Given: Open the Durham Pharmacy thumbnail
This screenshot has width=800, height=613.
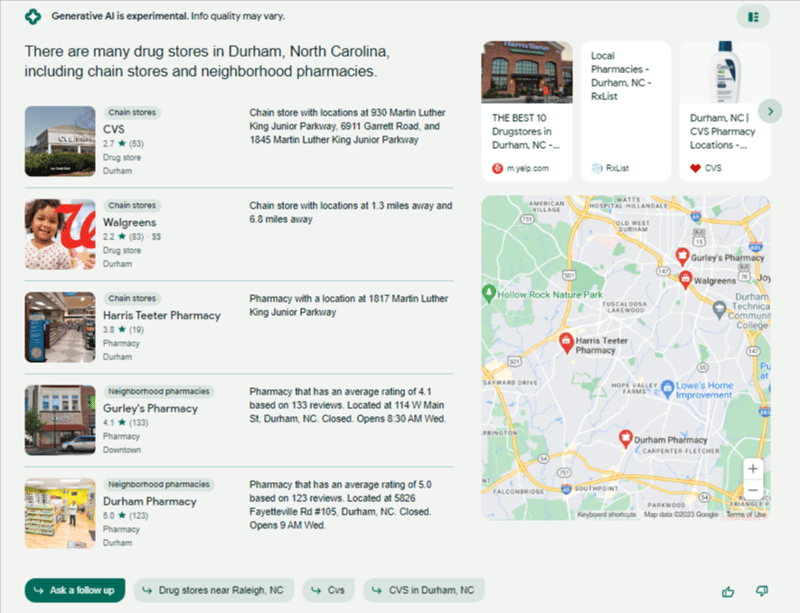Looking at the screenshot, I should [60, 513].
